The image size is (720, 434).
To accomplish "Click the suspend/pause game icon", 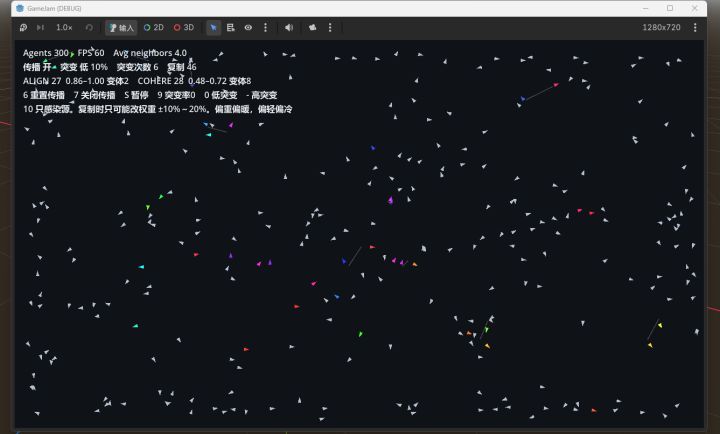I will click(23, 28).
